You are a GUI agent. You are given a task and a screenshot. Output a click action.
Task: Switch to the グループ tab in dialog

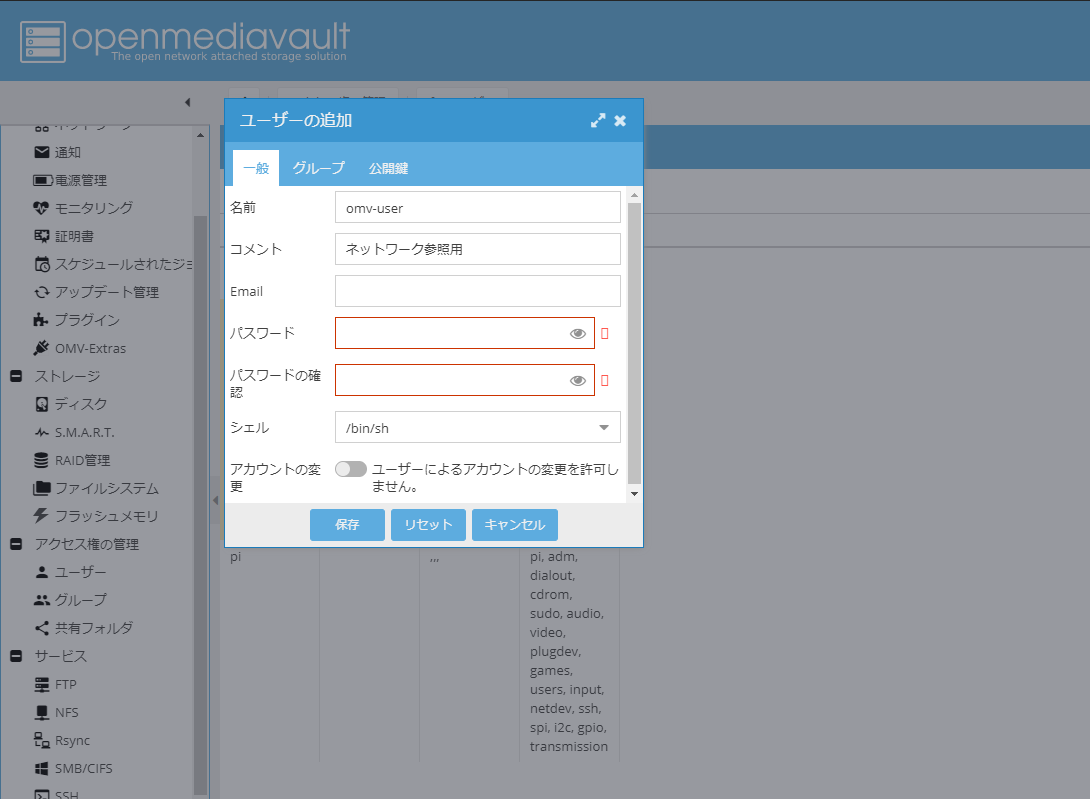318,168
